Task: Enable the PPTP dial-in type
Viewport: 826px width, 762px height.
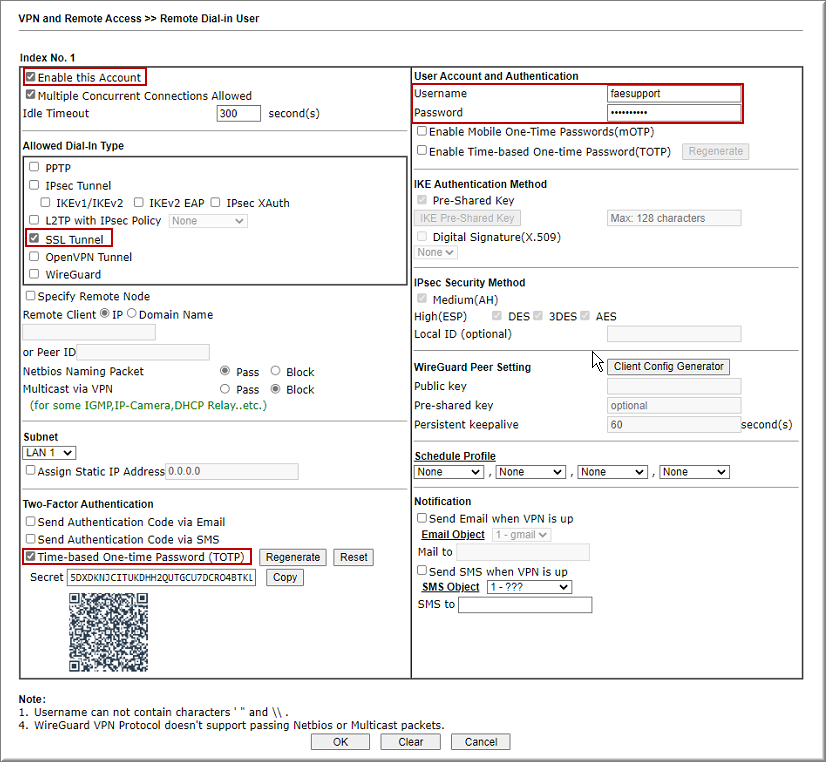Action: coord(34,167)
